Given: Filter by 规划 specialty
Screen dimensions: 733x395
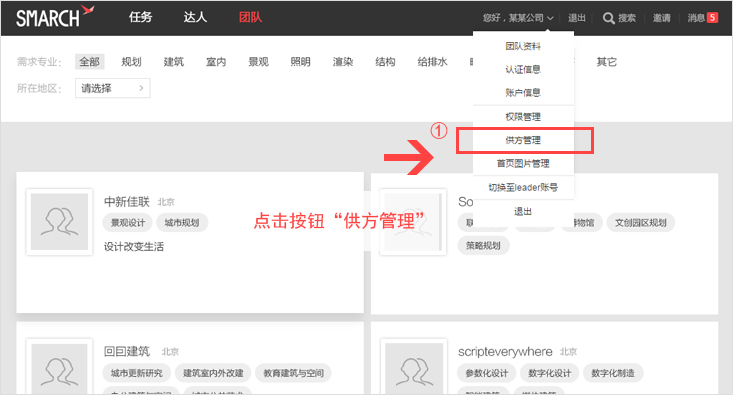Looking at the screenshot, I should [131, 62].
